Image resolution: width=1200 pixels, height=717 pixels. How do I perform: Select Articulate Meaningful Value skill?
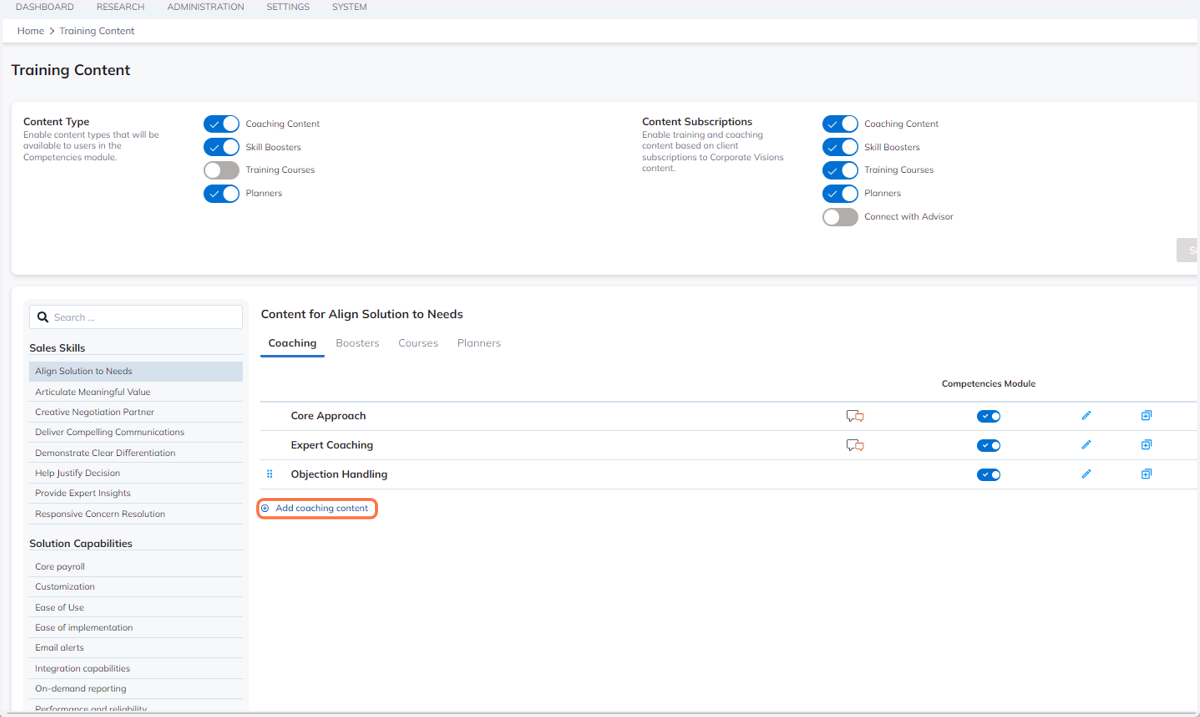point(136,392)
